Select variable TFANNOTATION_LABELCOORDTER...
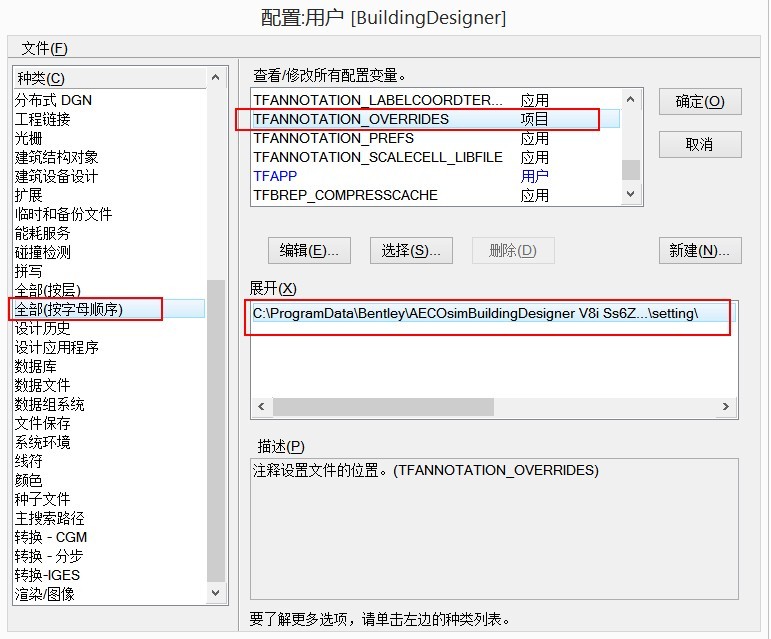The width and height of the screenshot is (771, 639). [436, 100]
